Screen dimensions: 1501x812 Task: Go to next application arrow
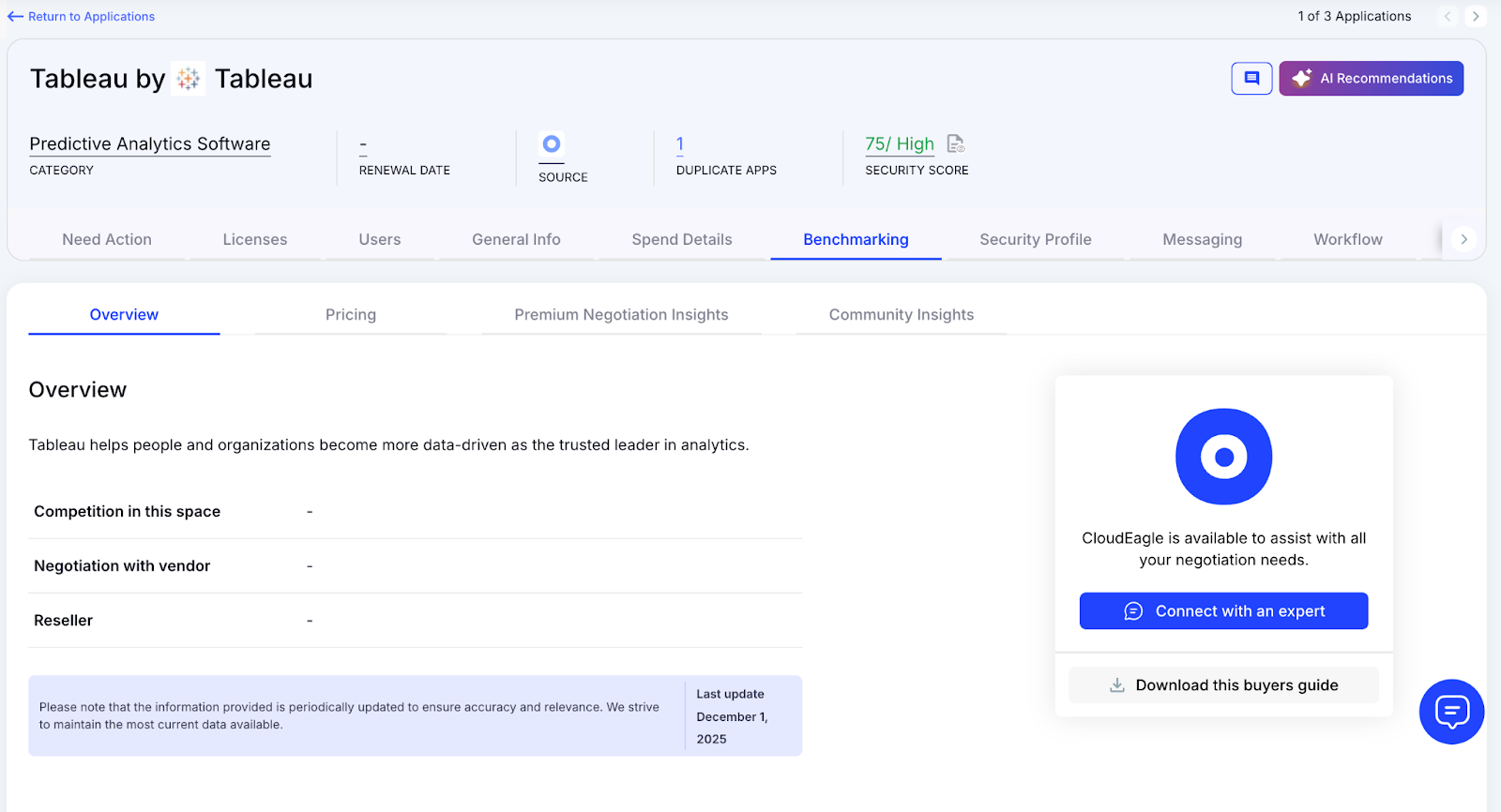1476,16
